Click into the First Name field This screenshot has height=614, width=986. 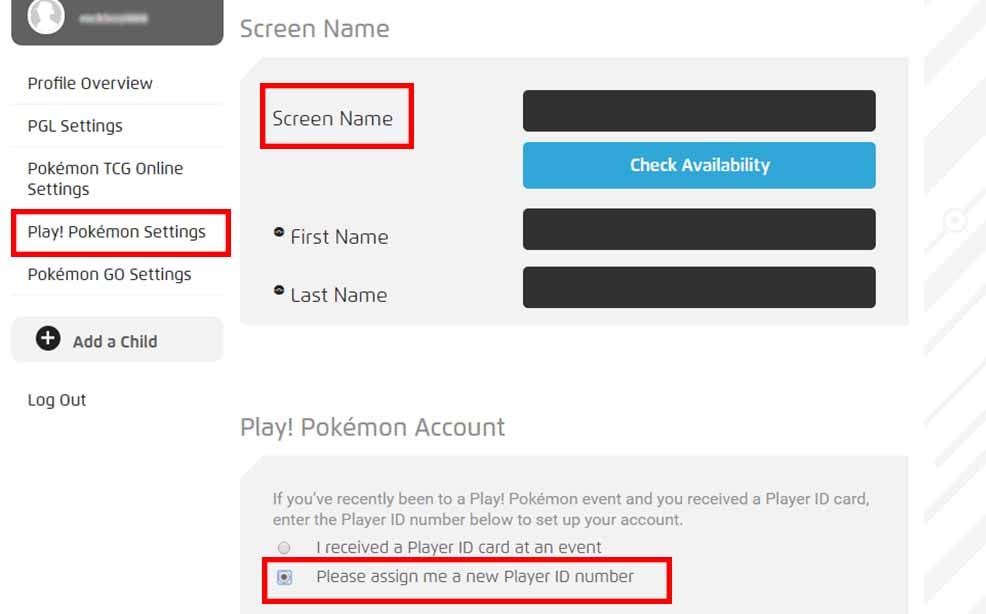click(x=699, y=229)
